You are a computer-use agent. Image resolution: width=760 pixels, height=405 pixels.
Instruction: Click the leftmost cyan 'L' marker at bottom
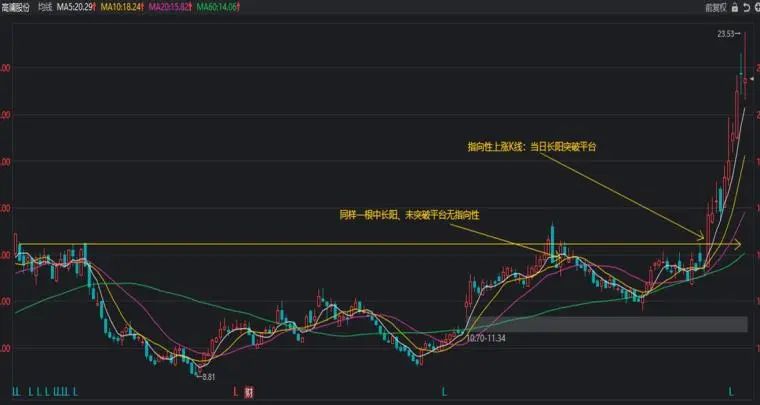[x=15, y=389]
